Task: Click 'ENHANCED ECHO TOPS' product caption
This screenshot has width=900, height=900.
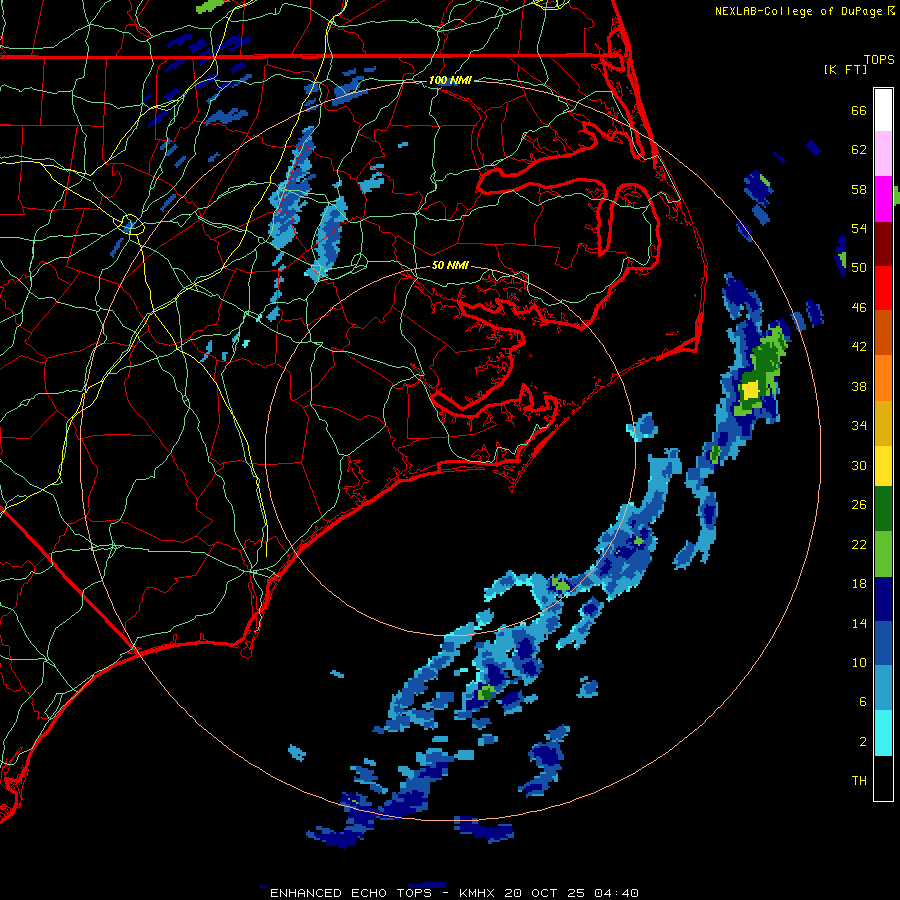Action: [x=351, y=893]
